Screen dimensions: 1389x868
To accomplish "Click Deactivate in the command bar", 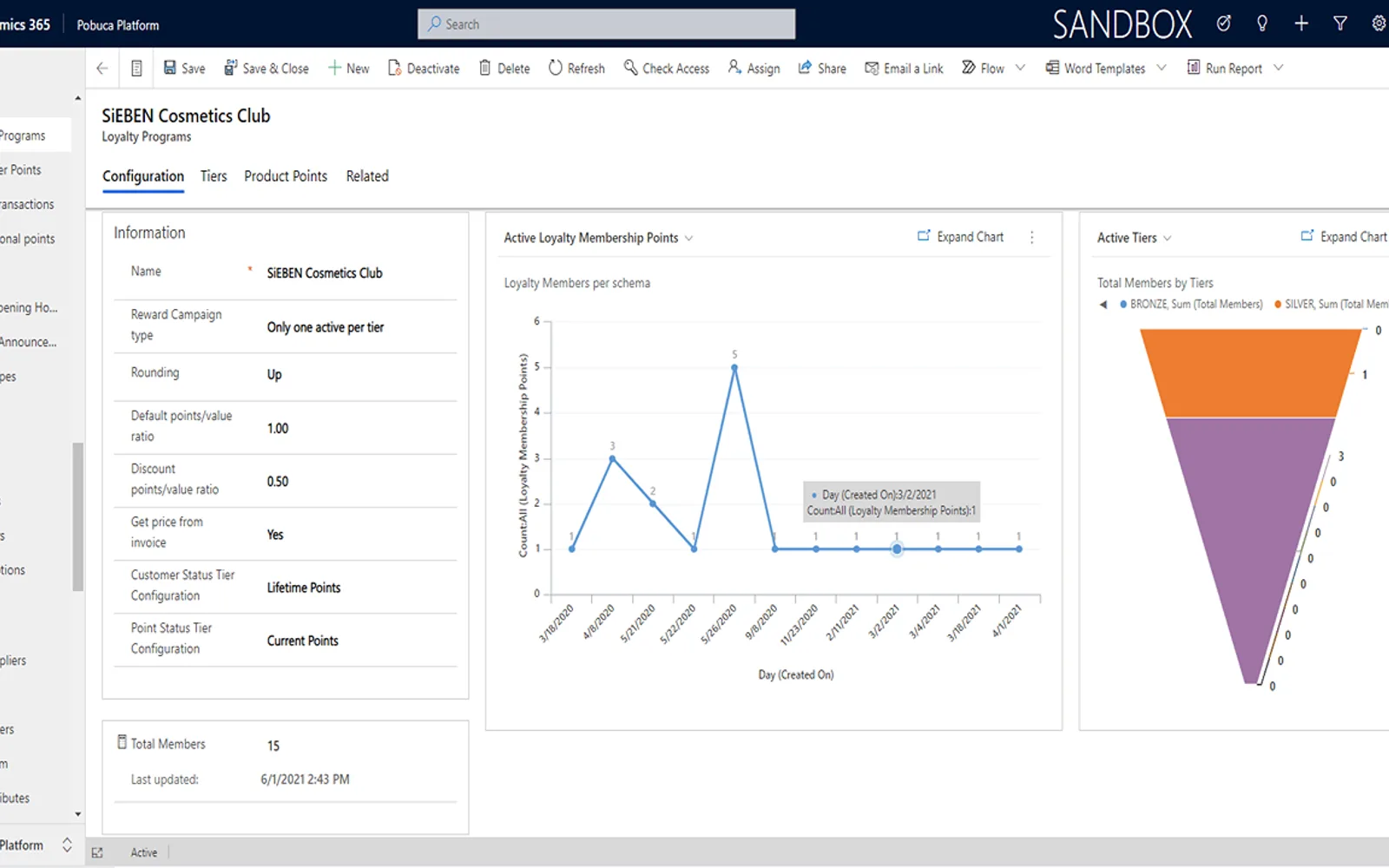I will pyautogui.click(x=424, y=68).
